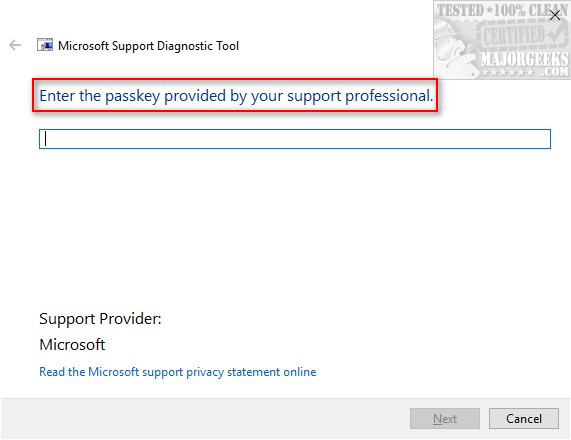The height and width of the screenshot is (440, 571).
Task: Go back using the left arrow icon
Action: (15, 46)
